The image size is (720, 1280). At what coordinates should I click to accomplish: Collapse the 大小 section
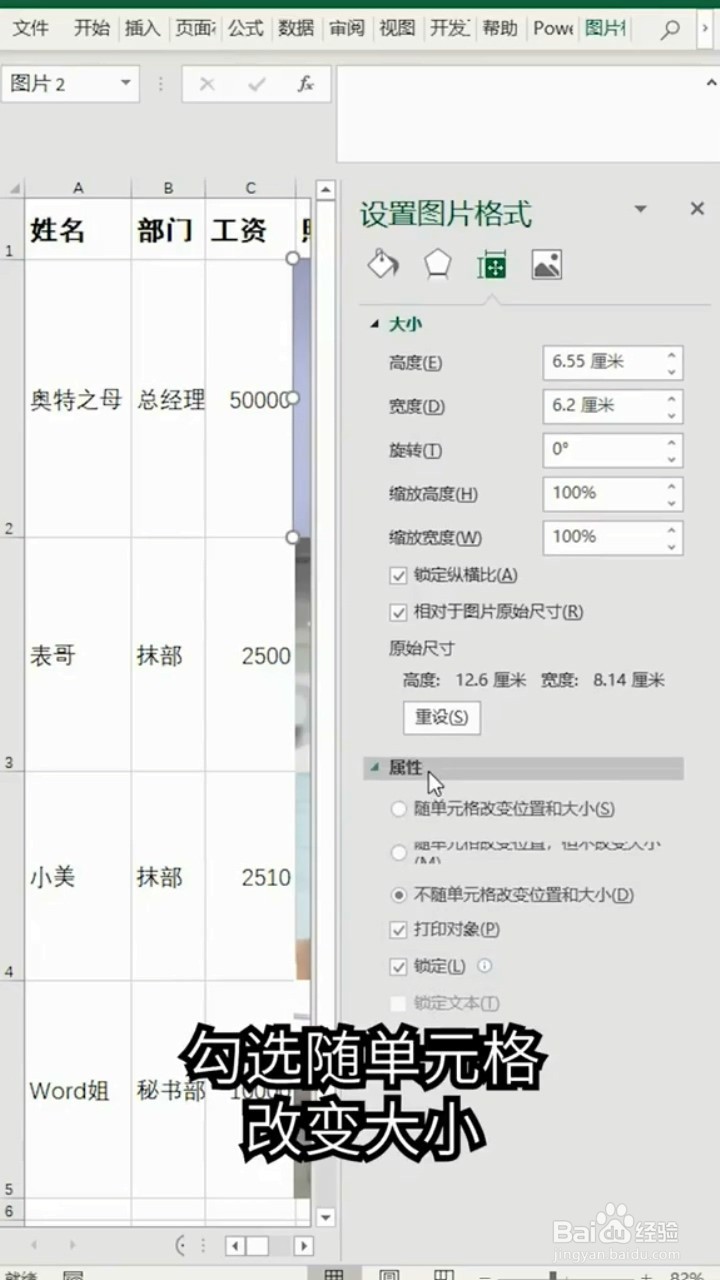coord(375,324)
